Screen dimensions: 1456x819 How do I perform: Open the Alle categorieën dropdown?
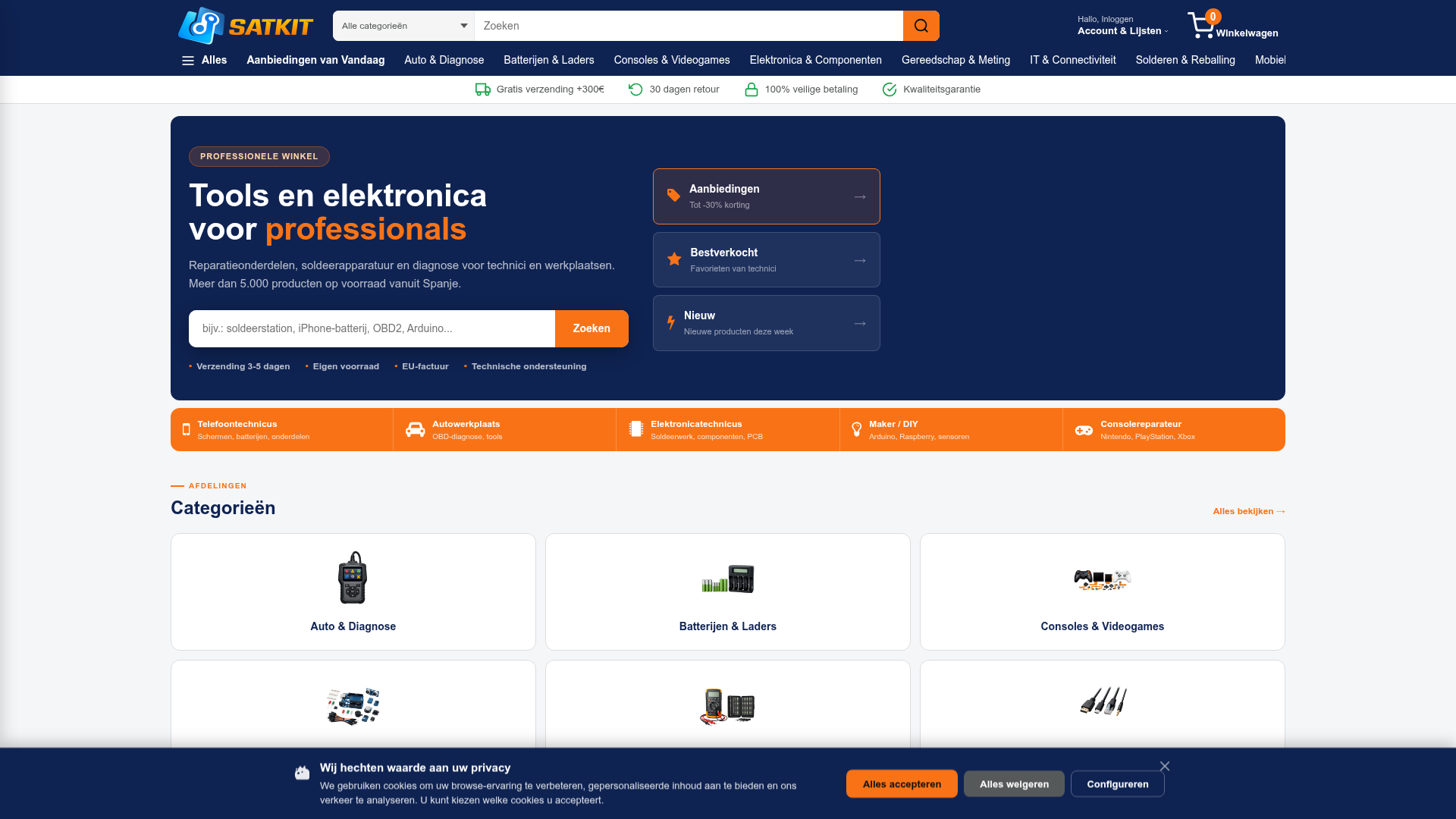click(x=403, y=26)
